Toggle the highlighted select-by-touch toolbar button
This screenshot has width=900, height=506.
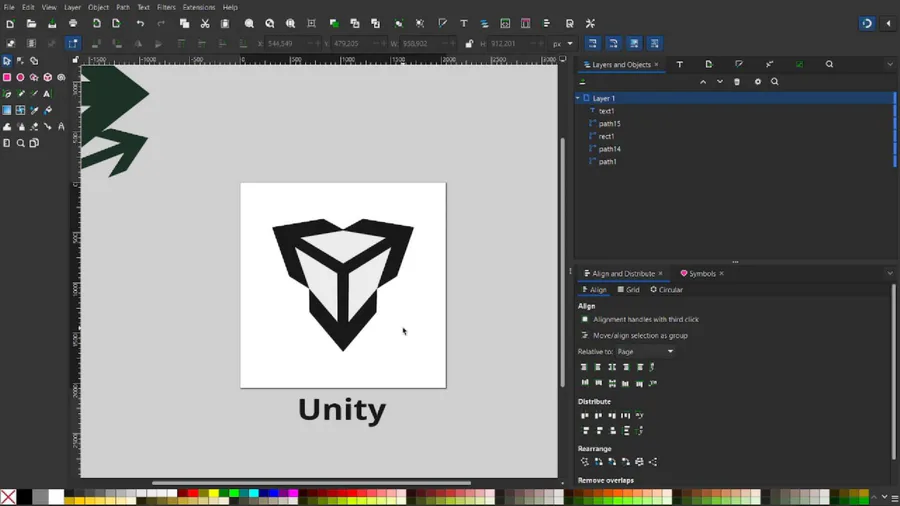73,44
